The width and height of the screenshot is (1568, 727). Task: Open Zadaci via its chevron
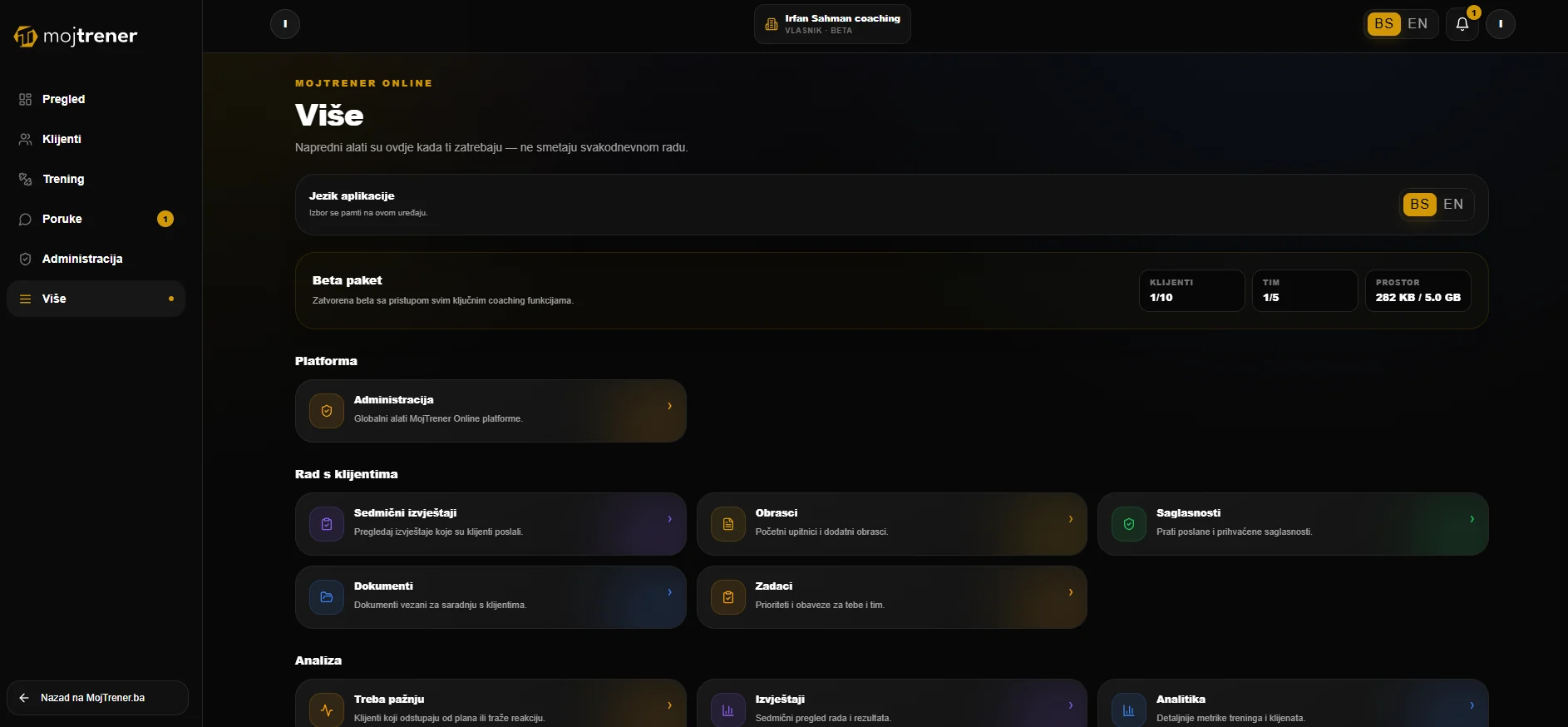click(x=1070, y=592)
